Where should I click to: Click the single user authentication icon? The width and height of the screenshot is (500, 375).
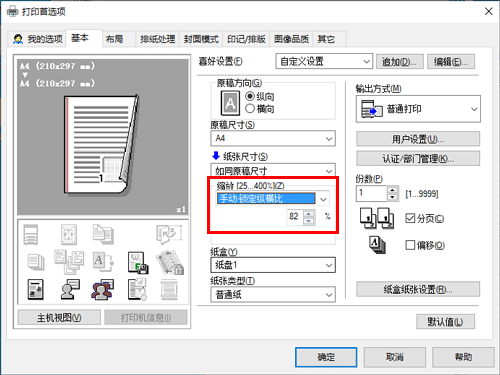(x=70, y=289)
